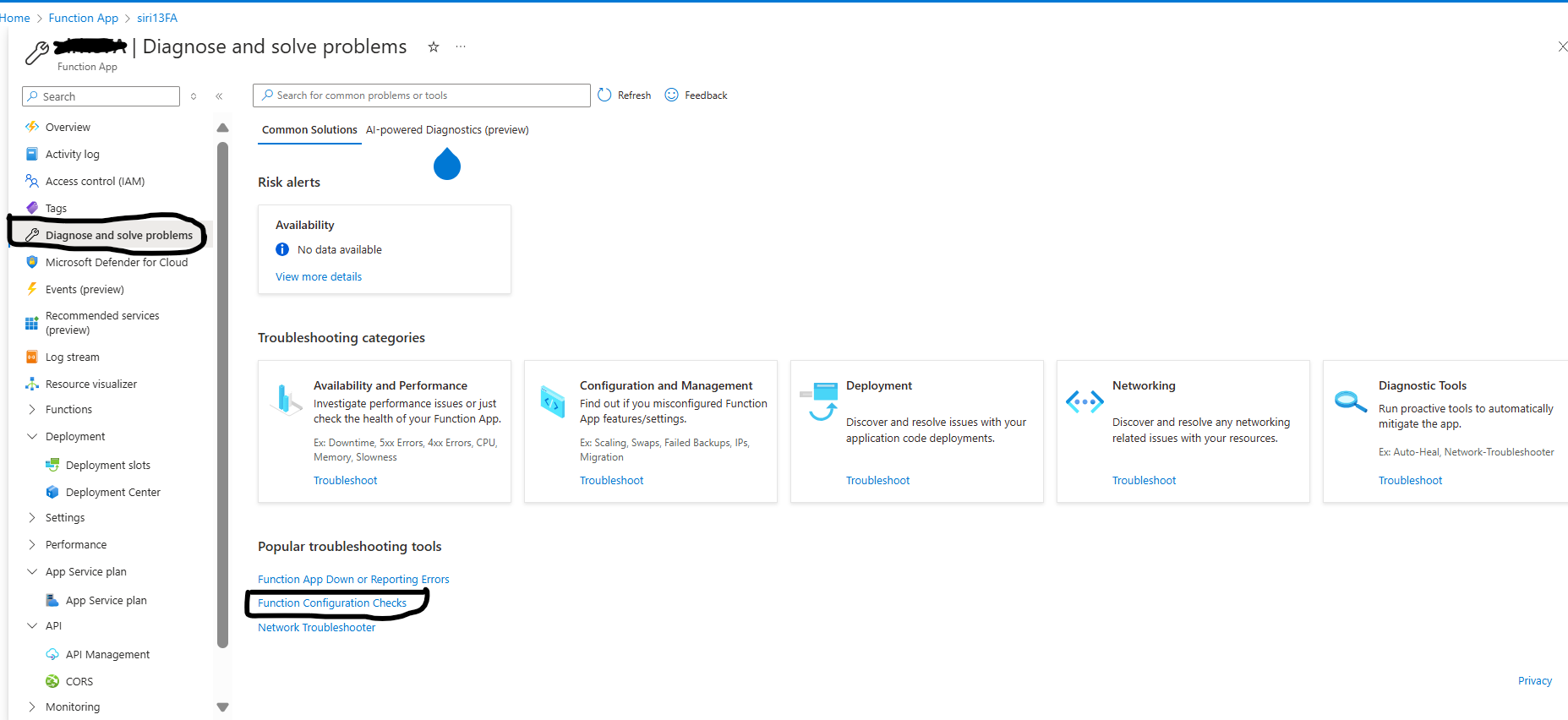Click the API Management cloud icon
This screenshot has height=720, width=1568.
[52, 654]
